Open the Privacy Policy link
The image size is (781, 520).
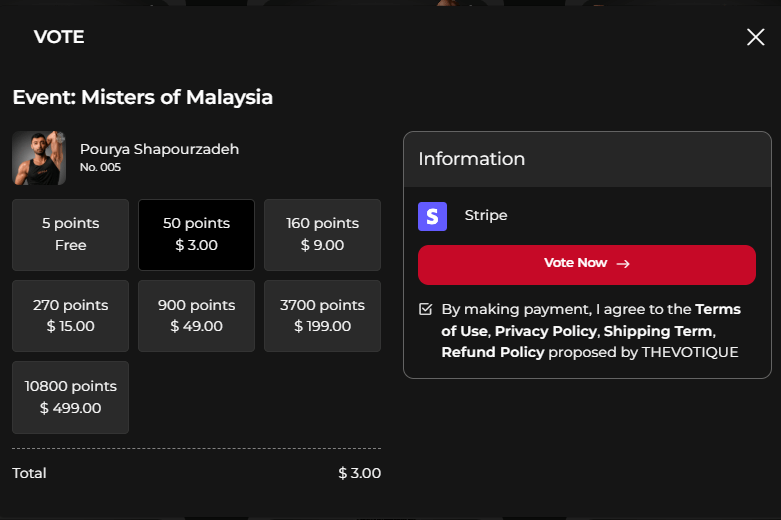click(545, 331)
